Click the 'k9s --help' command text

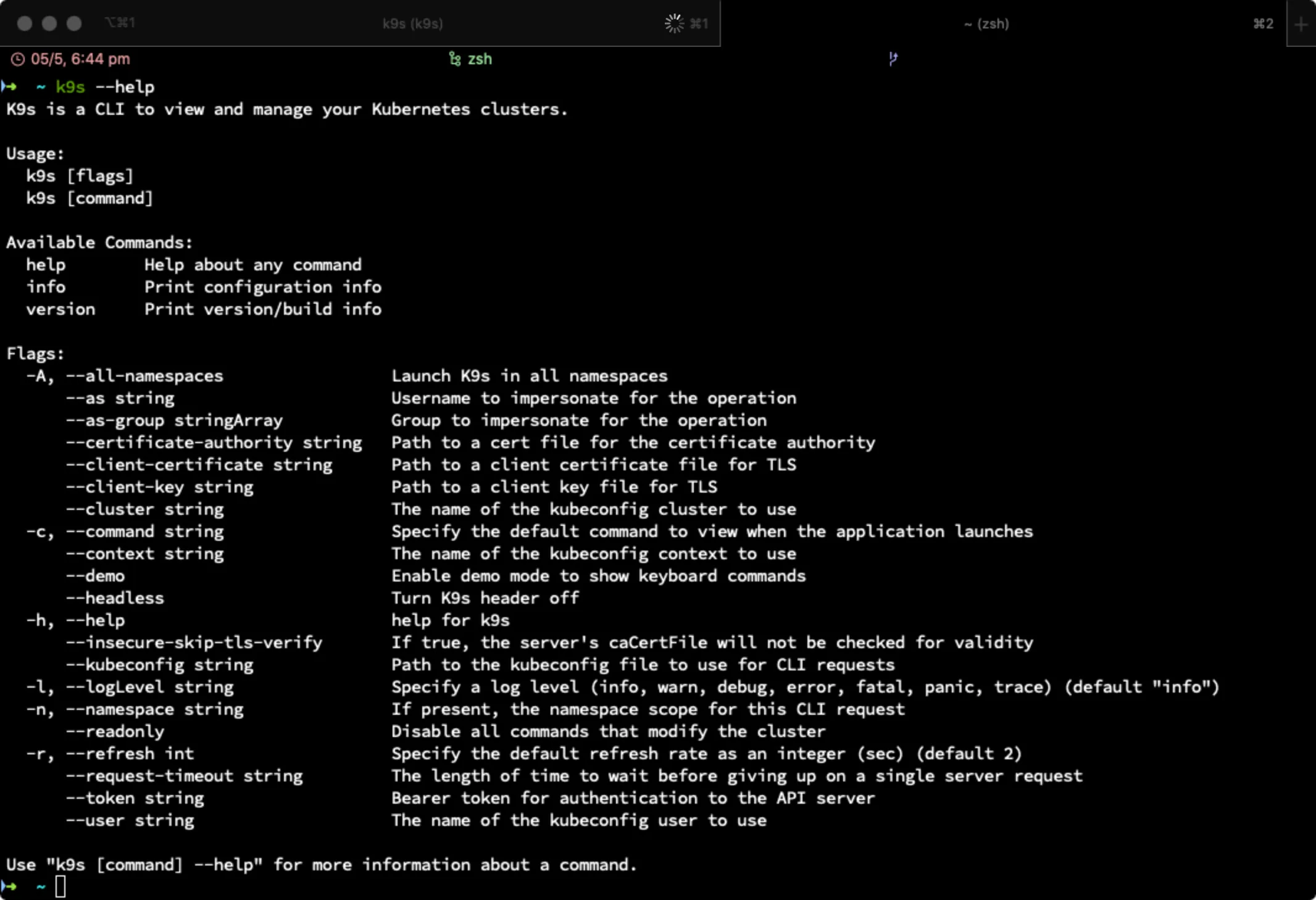105,87
